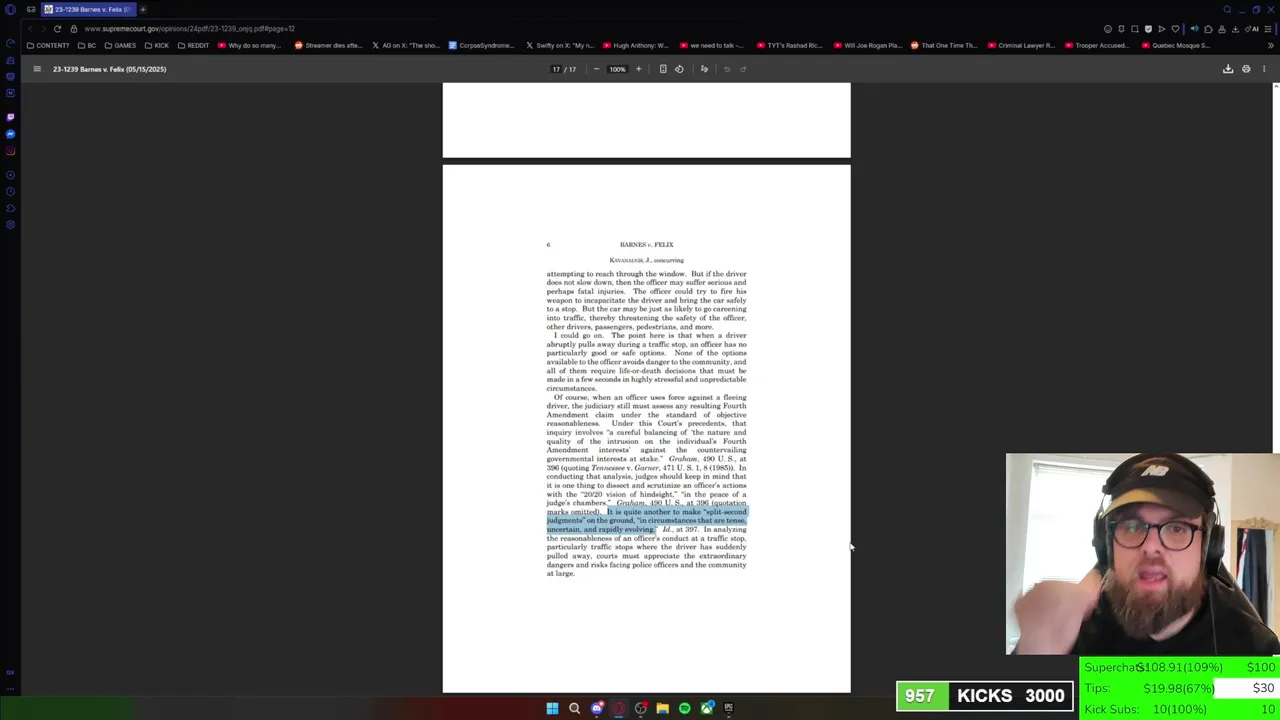The image size is (1280, 720).
Task: Zoom out the PDF with minus button
Action: tap(596, 69)
